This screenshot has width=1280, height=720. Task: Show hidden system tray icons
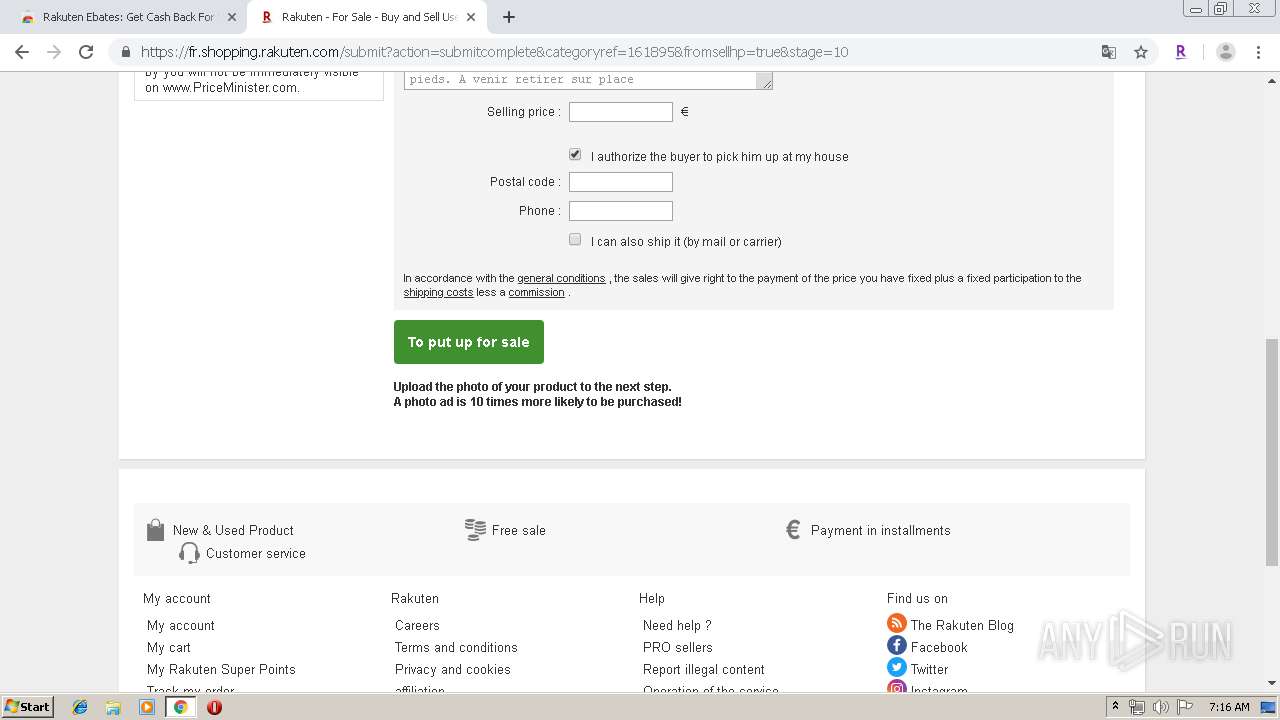point(1115,707)
